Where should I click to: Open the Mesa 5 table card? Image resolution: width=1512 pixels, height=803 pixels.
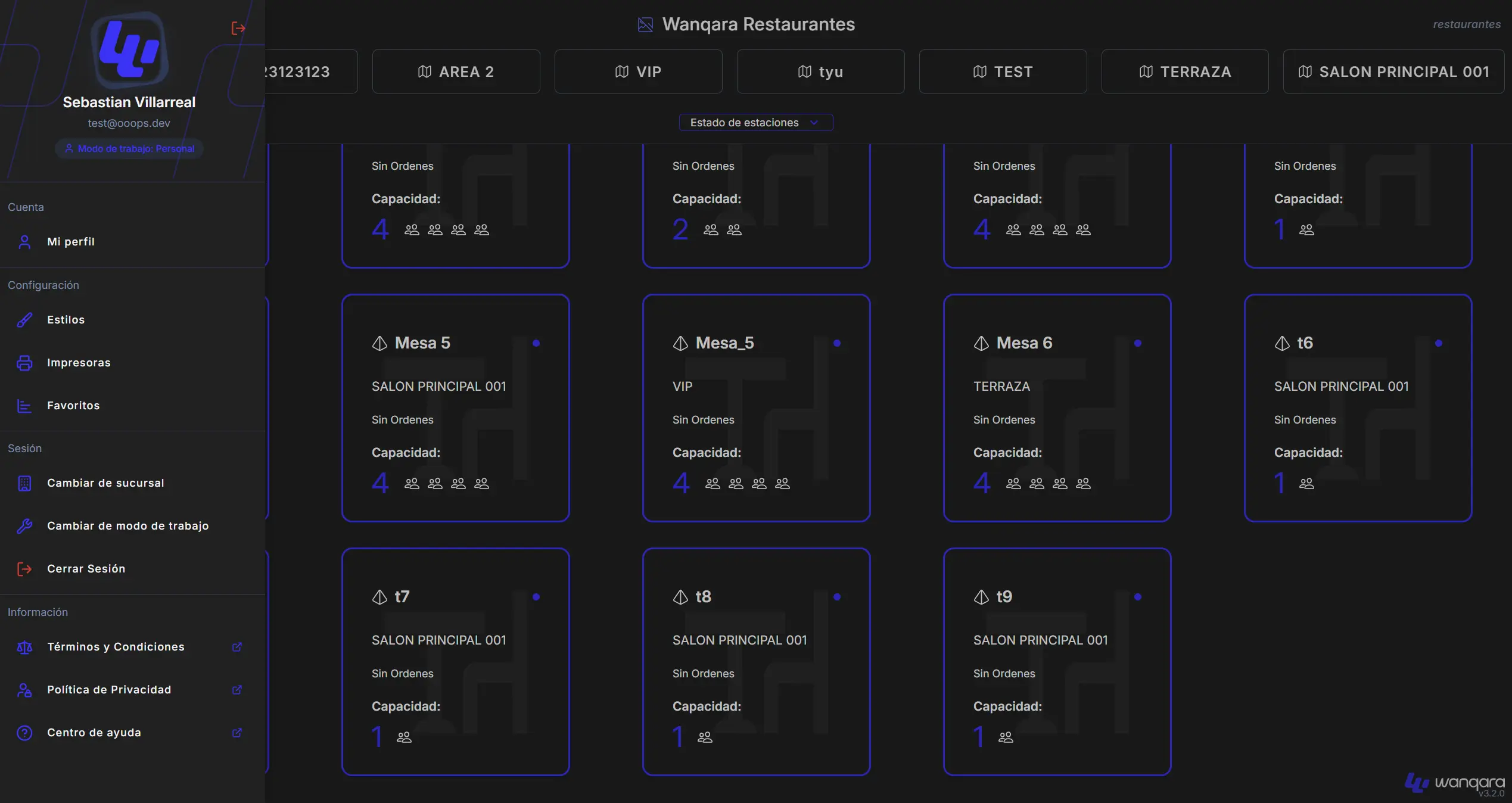tap(456, 408)
